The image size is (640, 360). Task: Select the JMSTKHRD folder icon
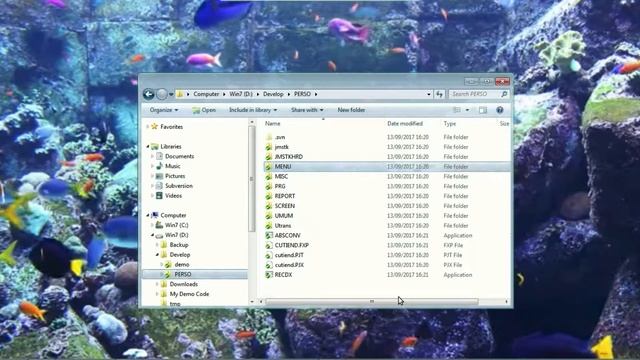269,157
